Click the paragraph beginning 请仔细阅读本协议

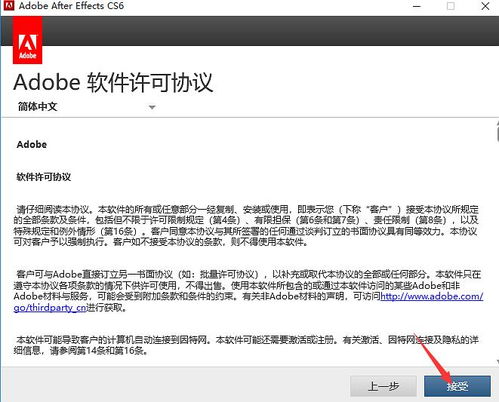[246, 225]
